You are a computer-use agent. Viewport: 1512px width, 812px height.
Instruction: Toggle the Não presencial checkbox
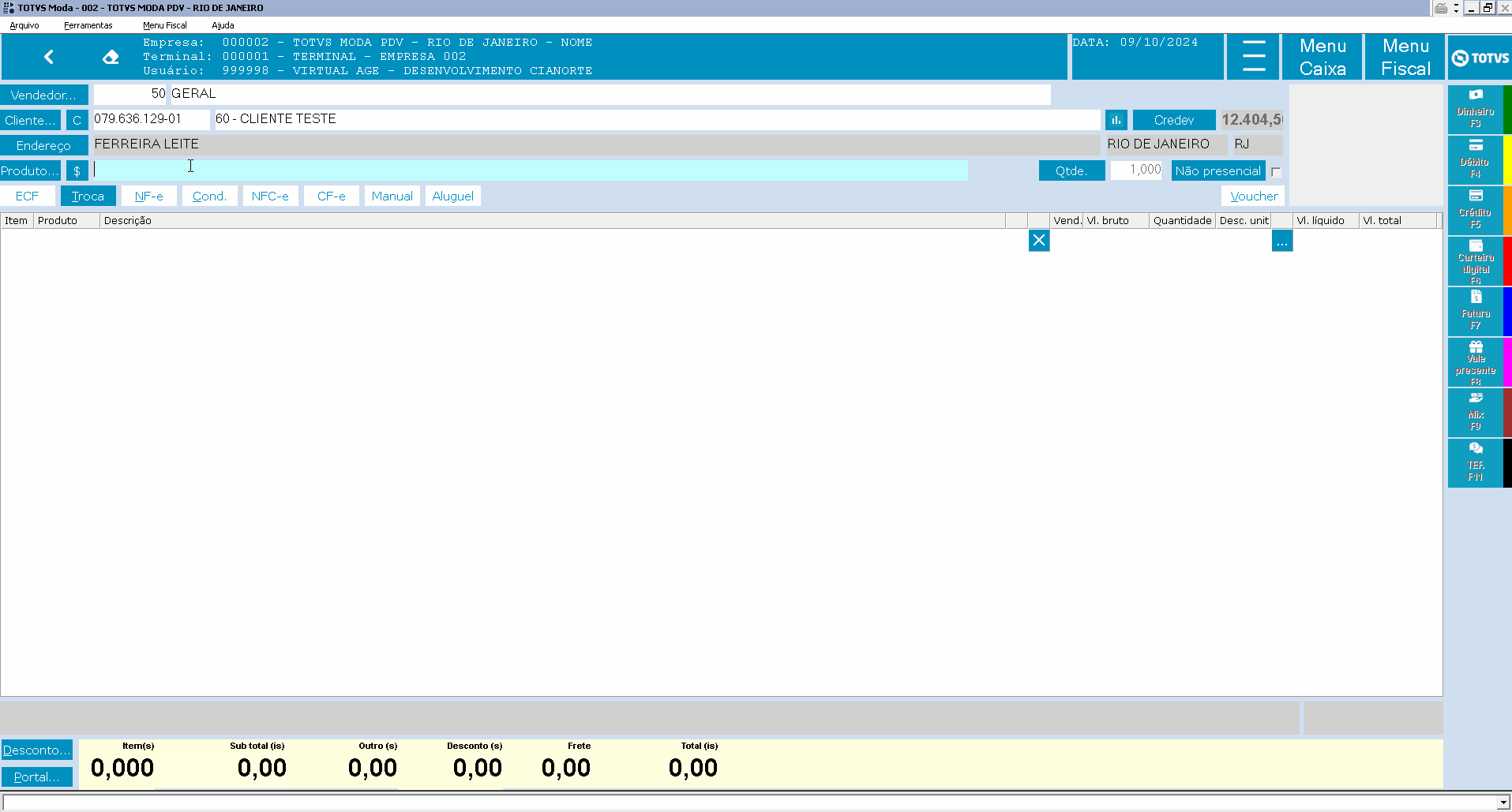(1276, 172)
